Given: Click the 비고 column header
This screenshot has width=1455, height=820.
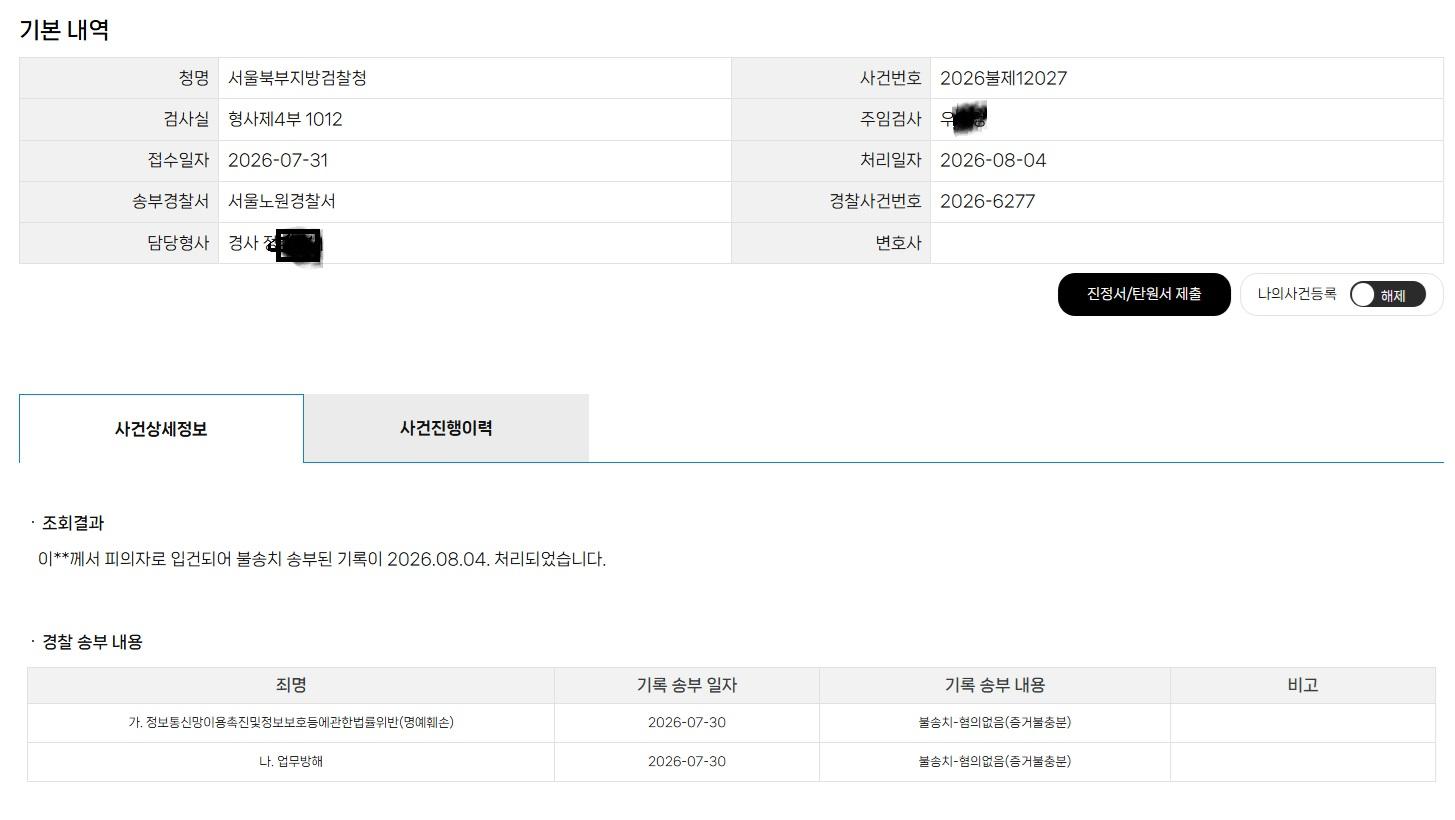Looking at the screenshot, I should point(1303,685).
